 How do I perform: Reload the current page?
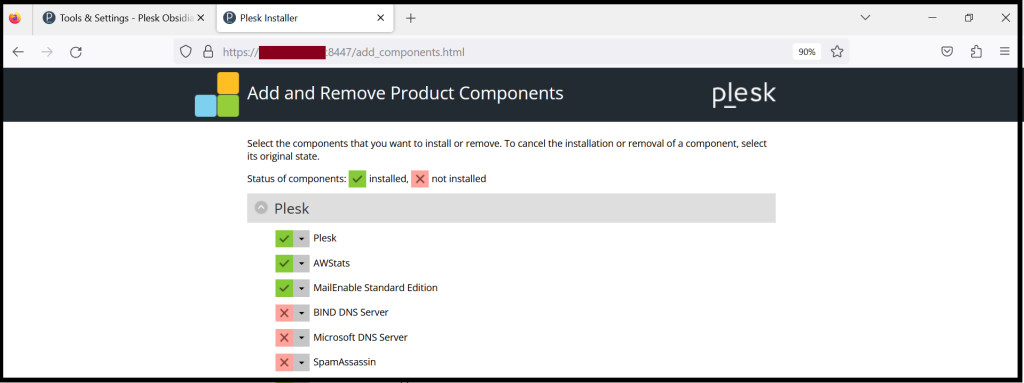76,52
